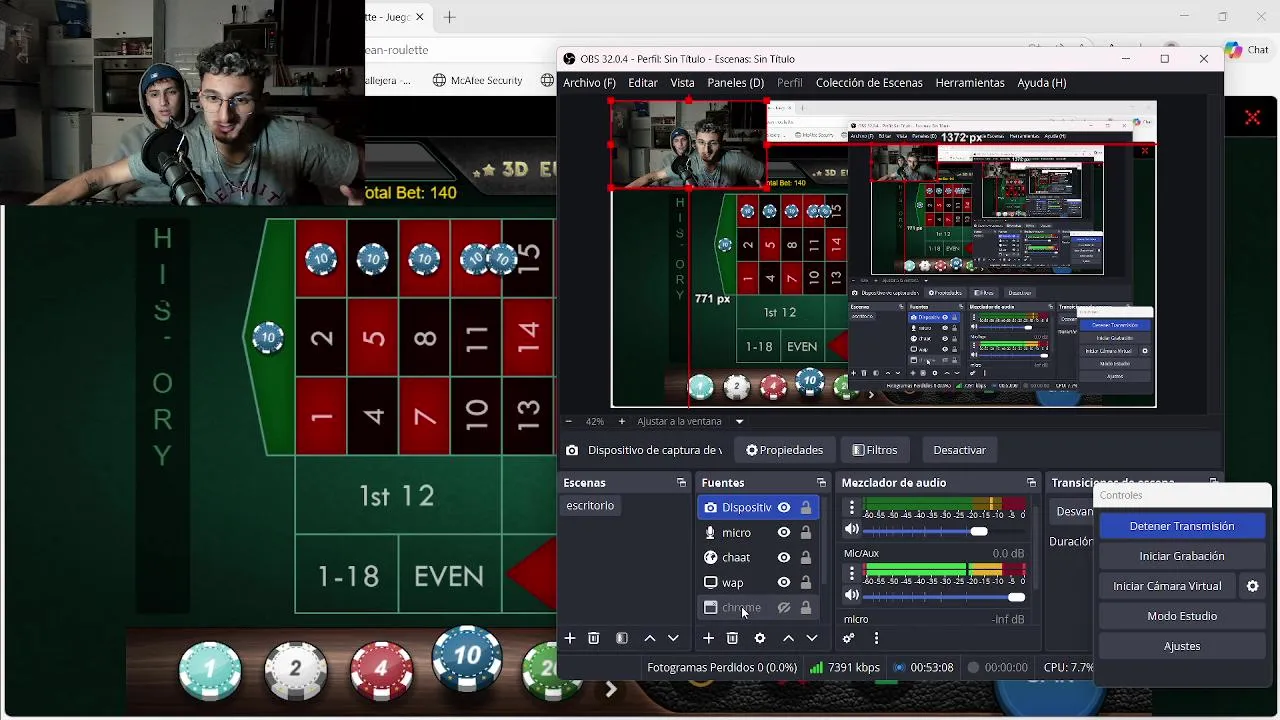
Task: Undock the Mezclador de audio panel
Action: point(1031,483)
